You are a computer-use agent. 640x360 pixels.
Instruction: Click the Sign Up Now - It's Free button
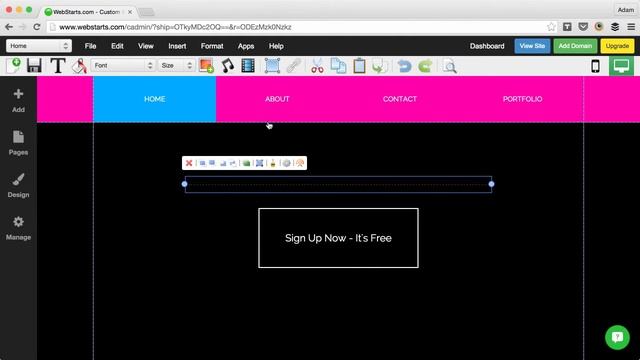[338, 238]
